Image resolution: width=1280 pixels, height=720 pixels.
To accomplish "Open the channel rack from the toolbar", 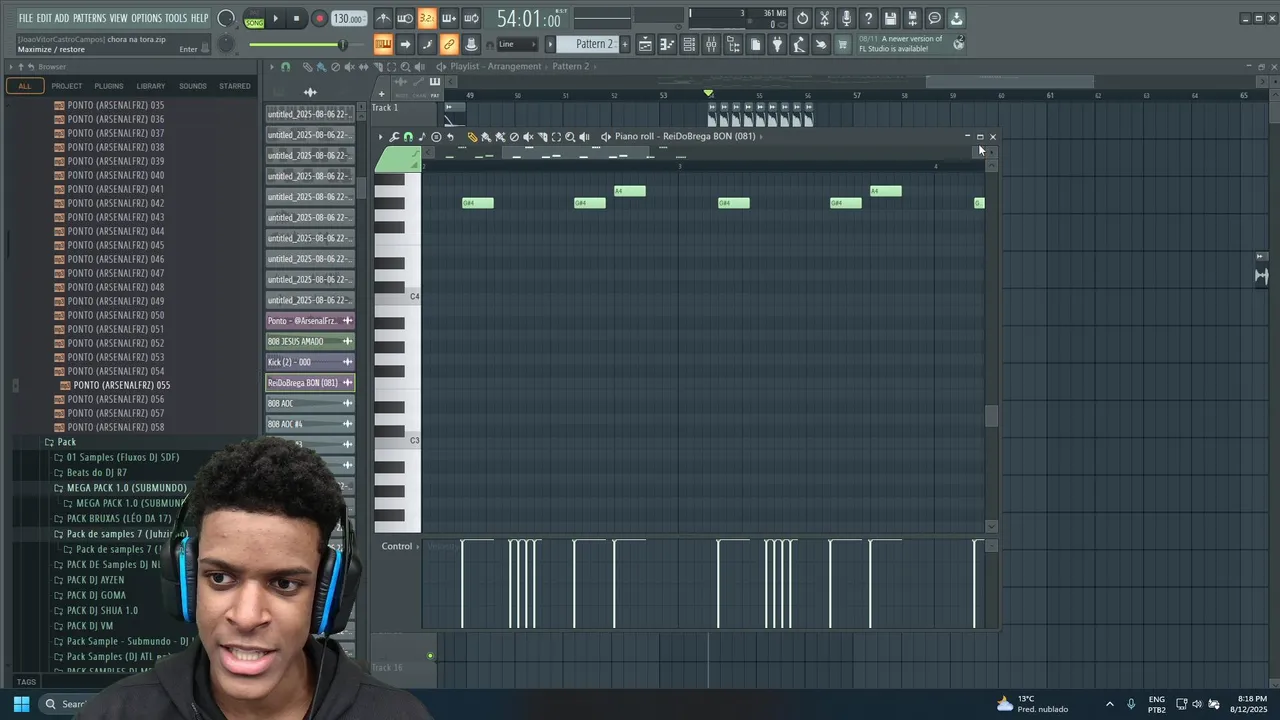I will click(689, 44).
